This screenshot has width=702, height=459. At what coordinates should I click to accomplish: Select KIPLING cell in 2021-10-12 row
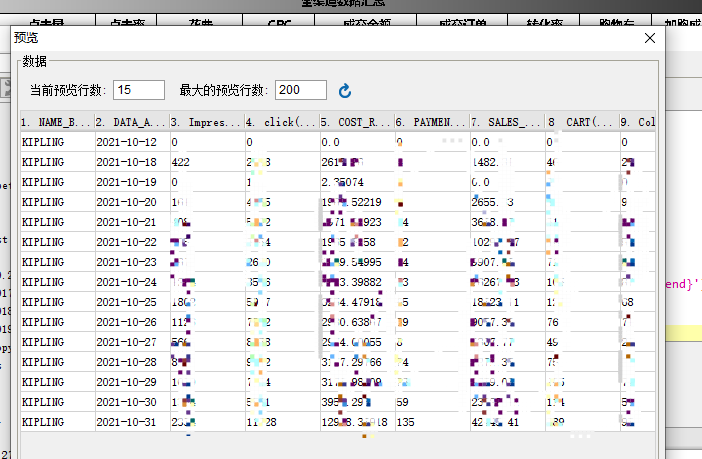coord(58,142)
